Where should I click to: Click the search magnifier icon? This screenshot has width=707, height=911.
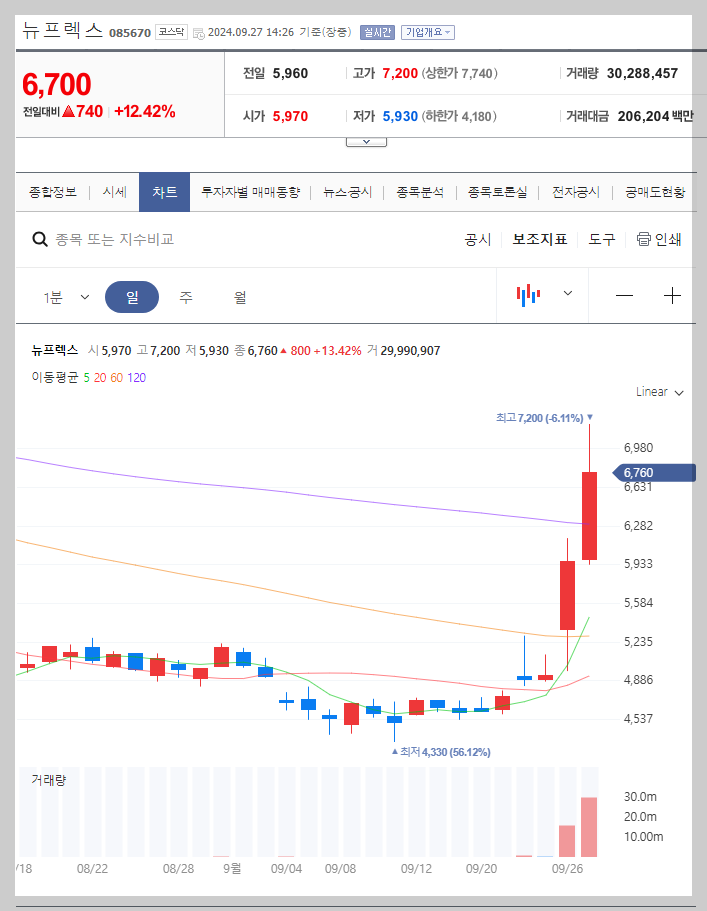[x=40, y=239]
